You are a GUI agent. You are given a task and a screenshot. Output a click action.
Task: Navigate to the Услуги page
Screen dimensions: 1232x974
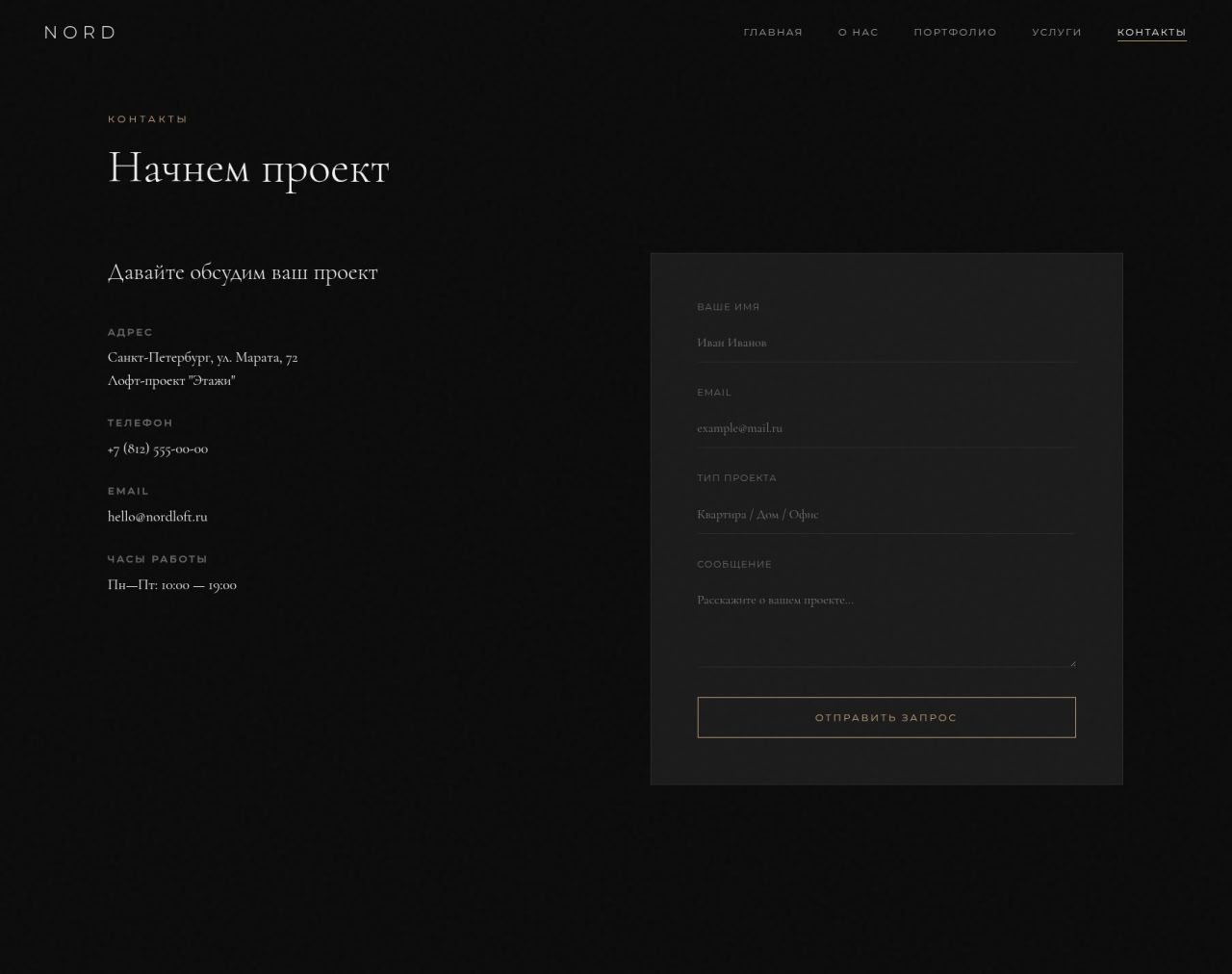(x=1056, y=33)
